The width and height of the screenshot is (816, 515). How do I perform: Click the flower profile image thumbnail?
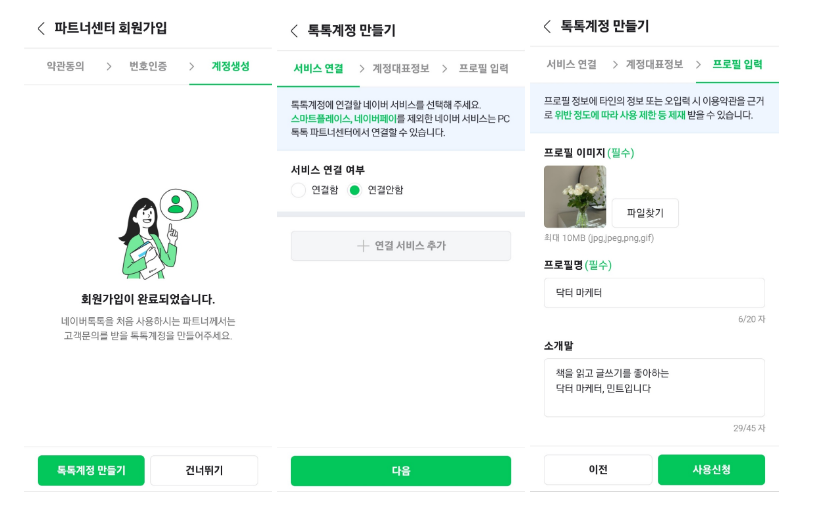coord(575,197)
